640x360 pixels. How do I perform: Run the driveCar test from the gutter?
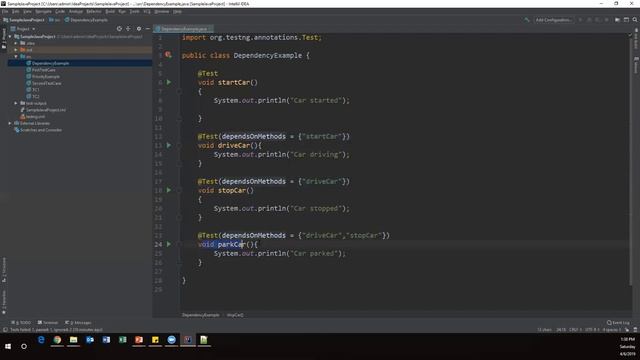169,145
